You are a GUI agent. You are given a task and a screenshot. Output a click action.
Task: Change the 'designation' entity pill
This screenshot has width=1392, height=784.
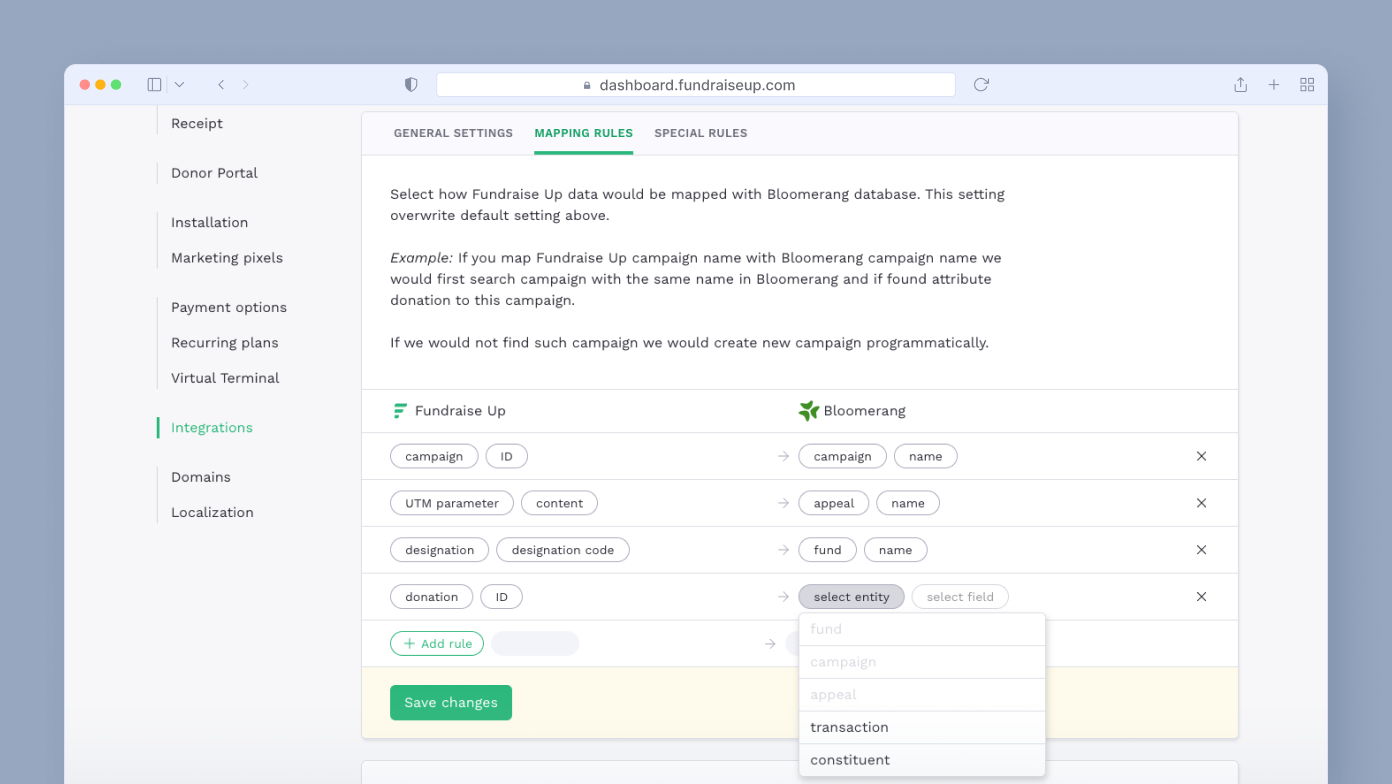(x=440, y=550)
